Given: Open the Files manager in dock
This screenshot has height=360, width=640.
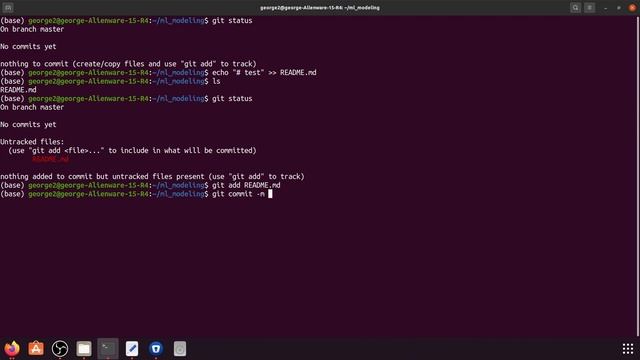Looking at the screenshot, I should (84, 349).
